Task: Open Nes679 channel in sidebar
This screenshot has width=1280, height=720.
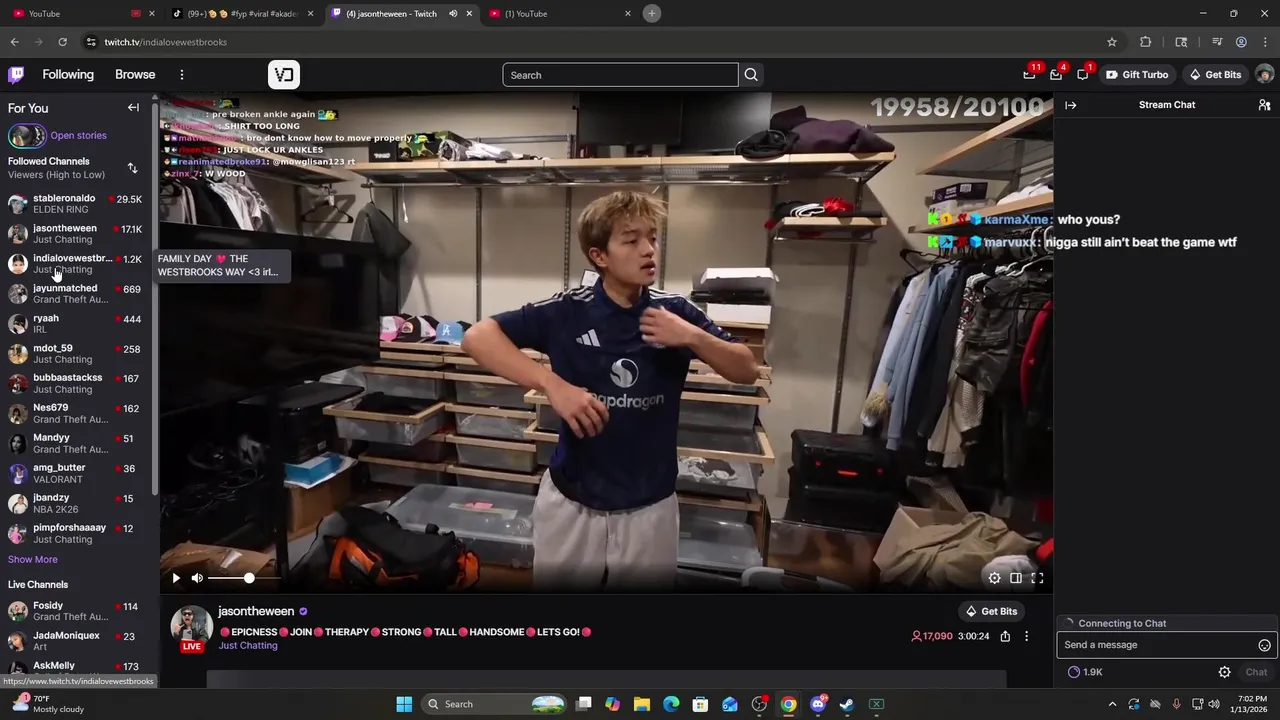Action: click(x=76, y=413)
